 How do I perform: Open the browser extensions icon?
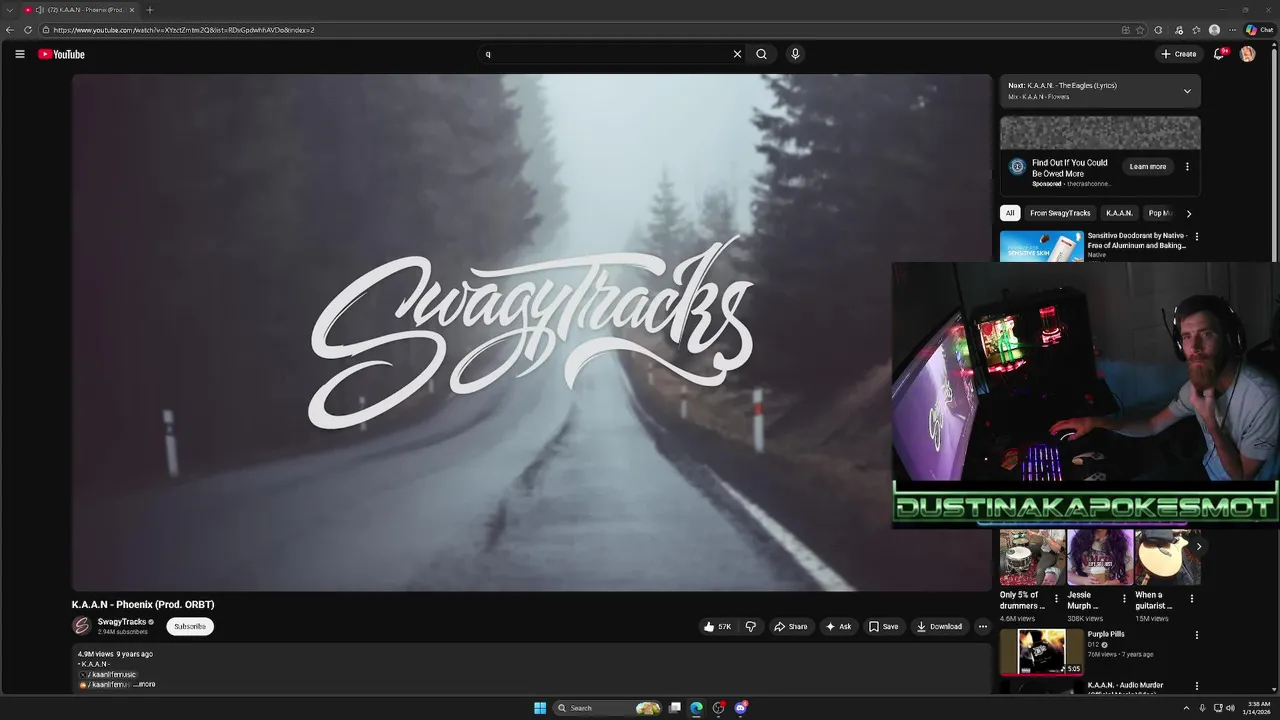(1158, 30)
